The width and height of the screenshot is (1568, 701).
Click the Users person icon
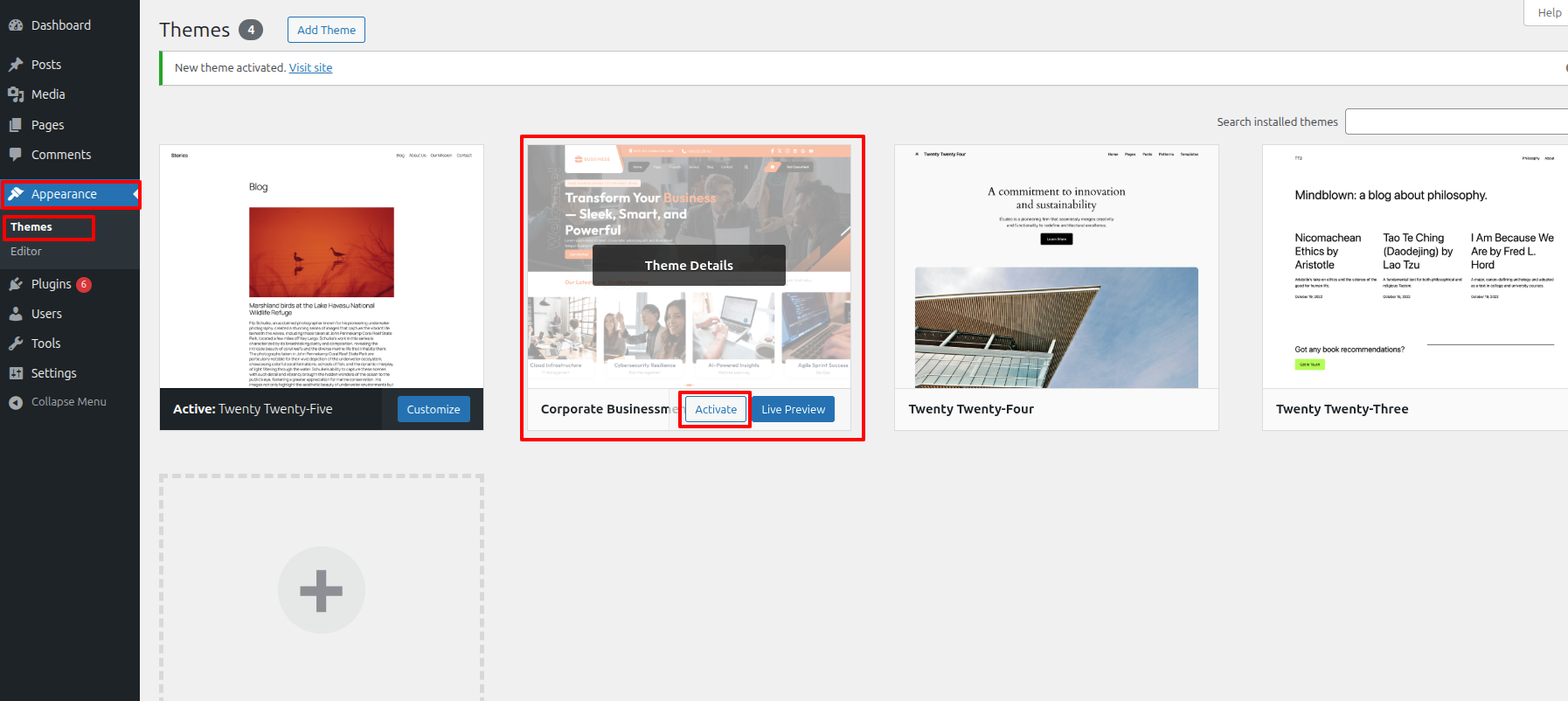(16, 314)
